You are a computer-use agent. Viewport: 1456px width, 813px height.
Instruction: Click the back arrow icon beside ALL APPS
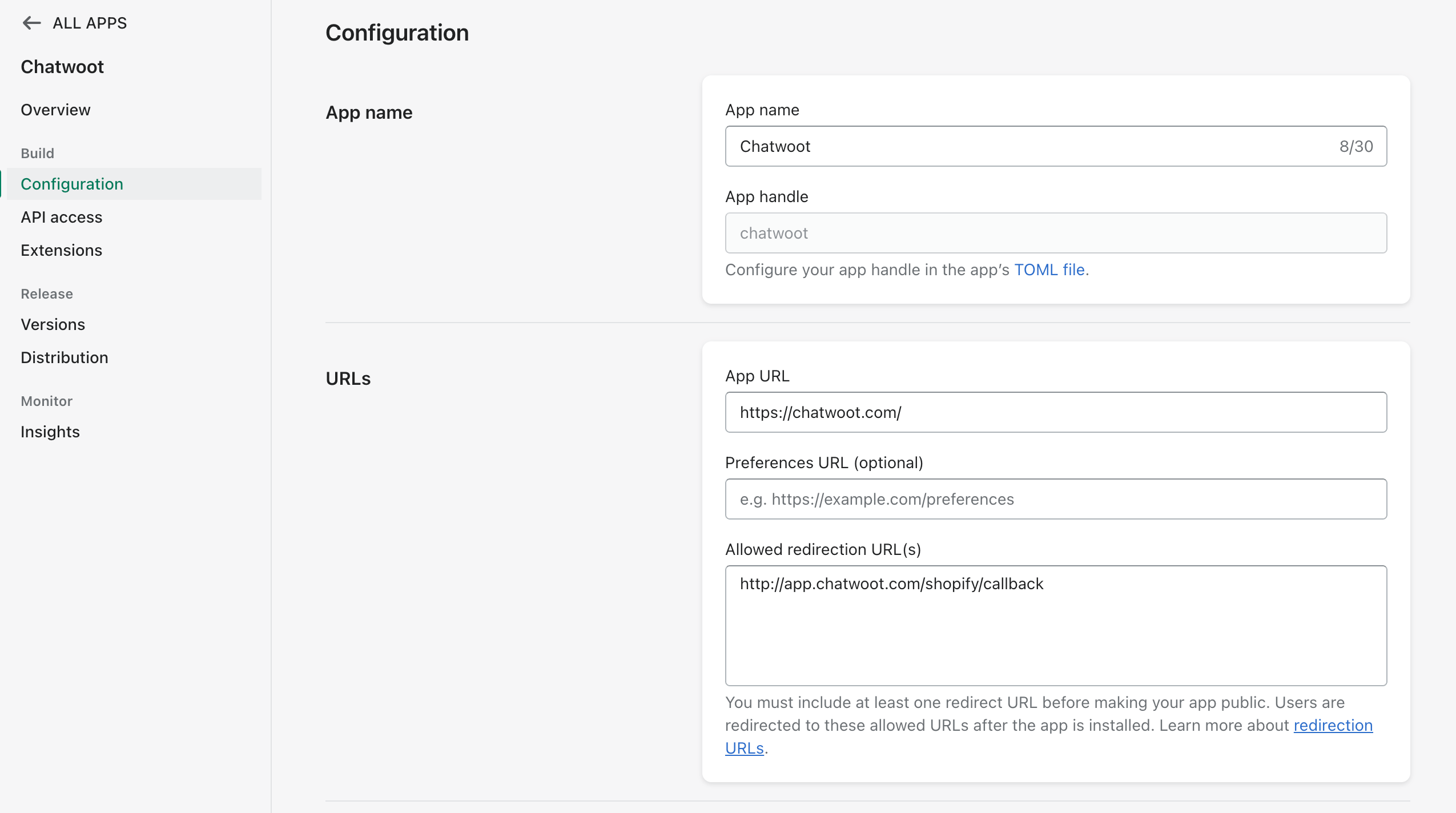31,23
